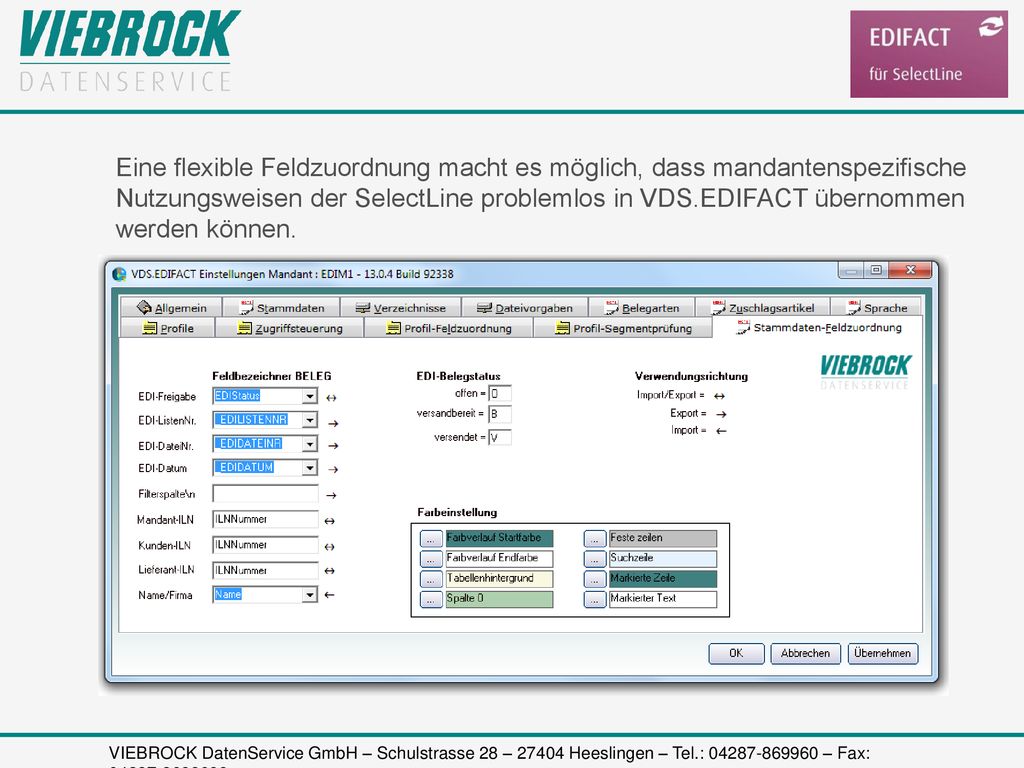Expand the EDI-ListenNr. dropdown
Viewport: 1024px width, 768px height.
pos(310,420)
